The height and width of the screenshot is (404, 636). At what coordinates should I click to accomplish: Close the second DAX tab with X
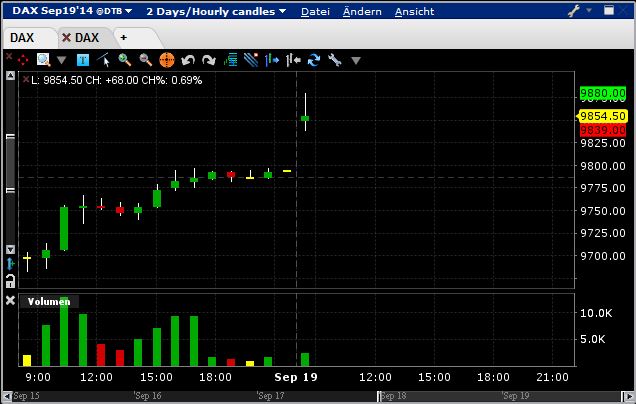66,38
